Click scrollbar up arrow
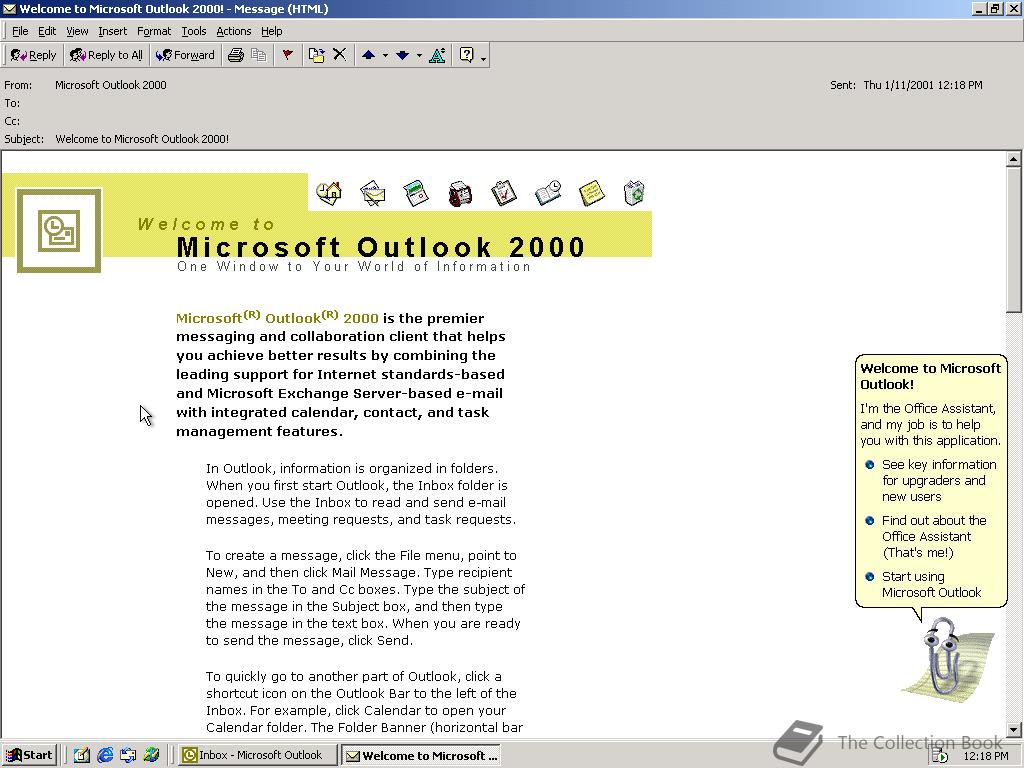This screenshot has height=768, width=1024. [1013, 159]
